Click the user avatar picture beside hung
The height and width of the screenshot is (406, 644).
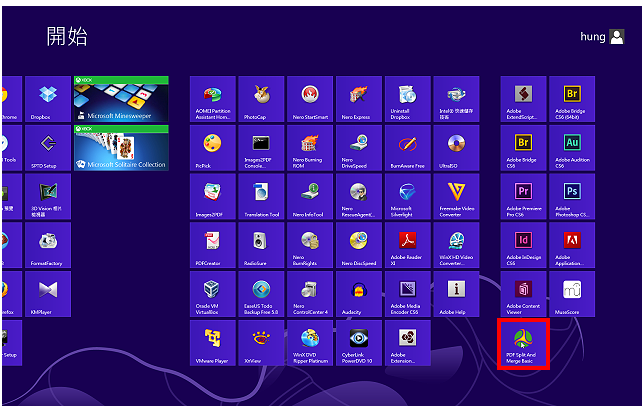click(617, 37)
